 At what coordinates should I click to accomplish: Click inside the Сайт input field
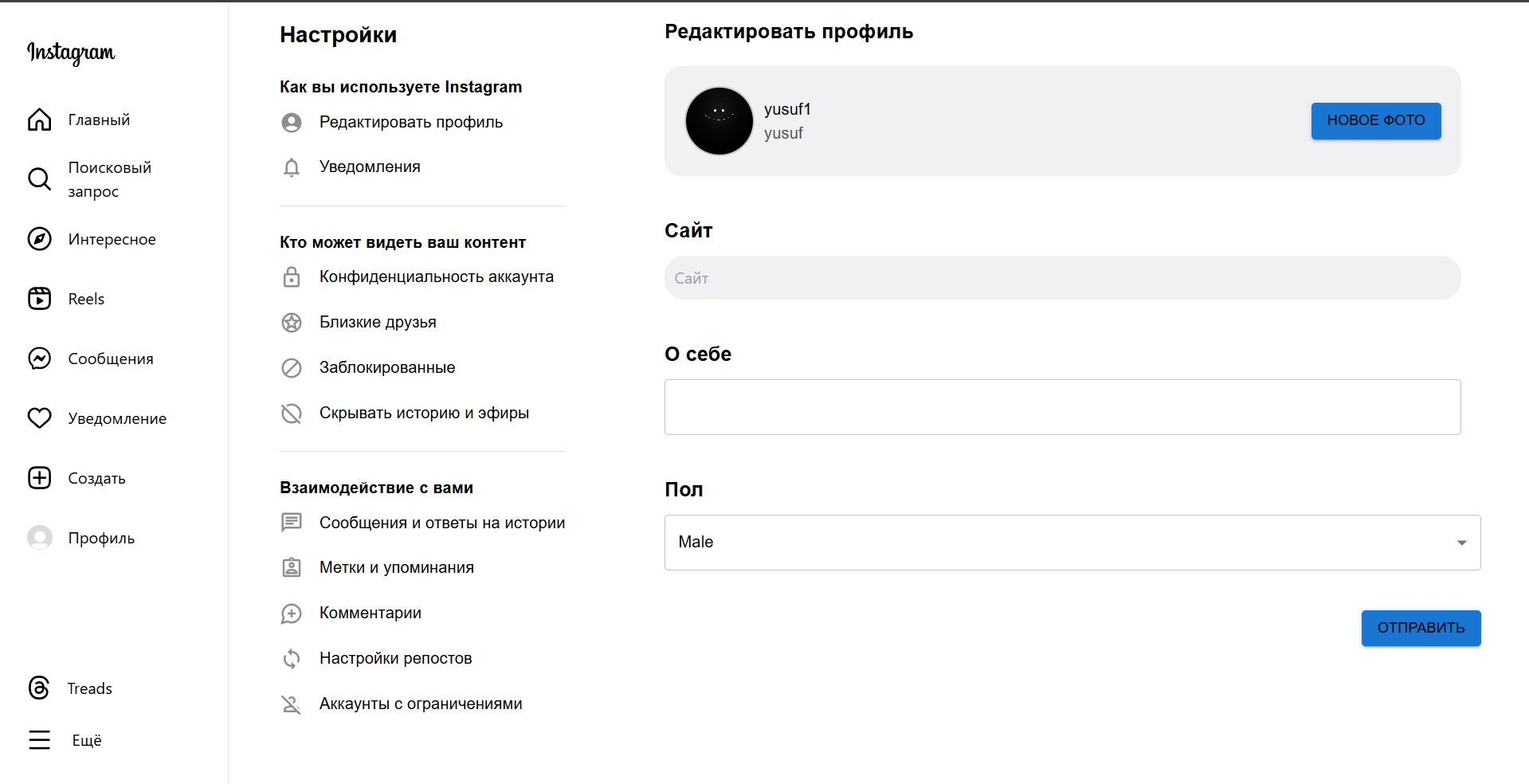click(1062, 277)
